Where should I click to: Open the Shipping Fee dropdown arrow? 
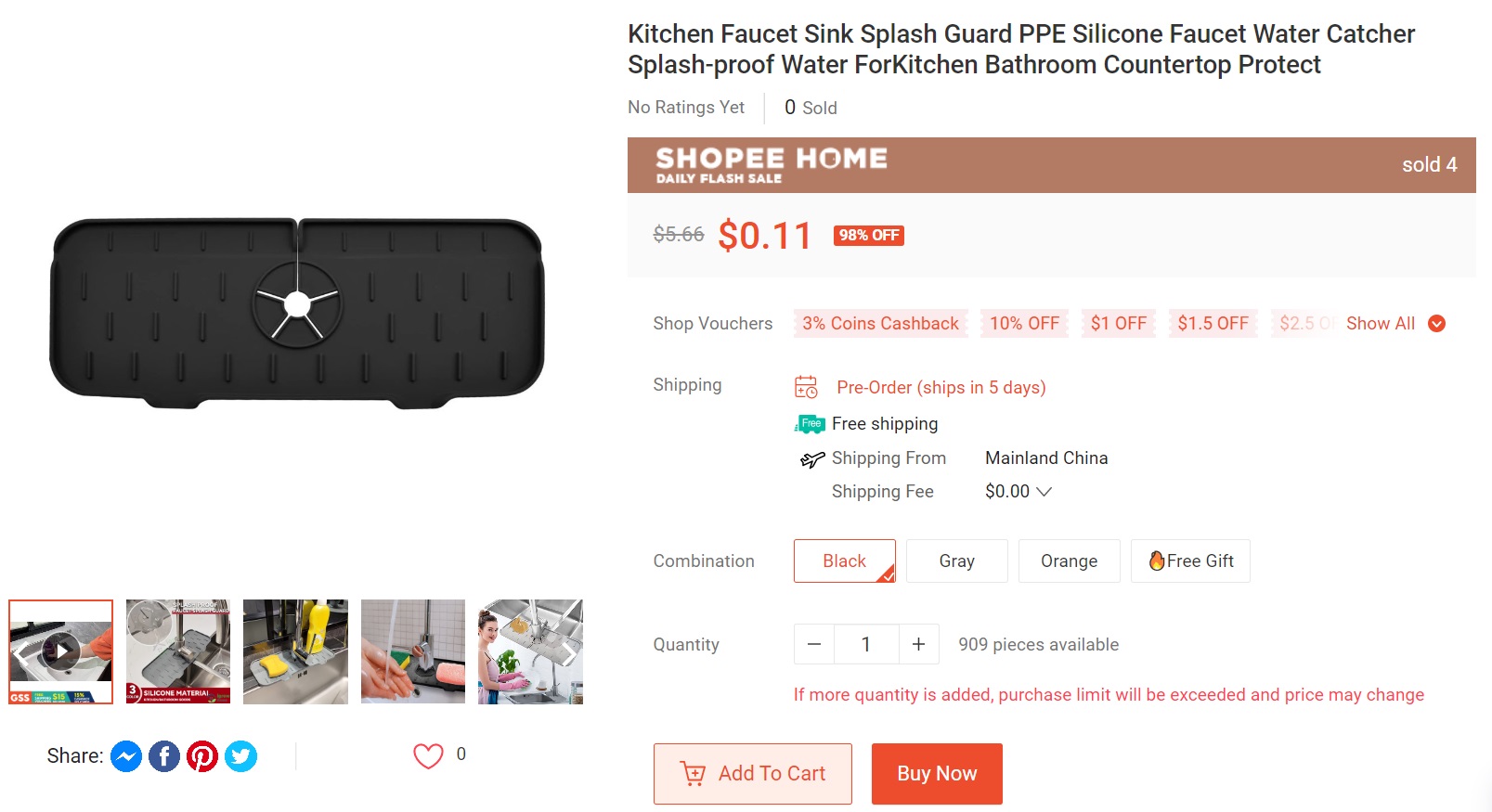[1044, 492]
